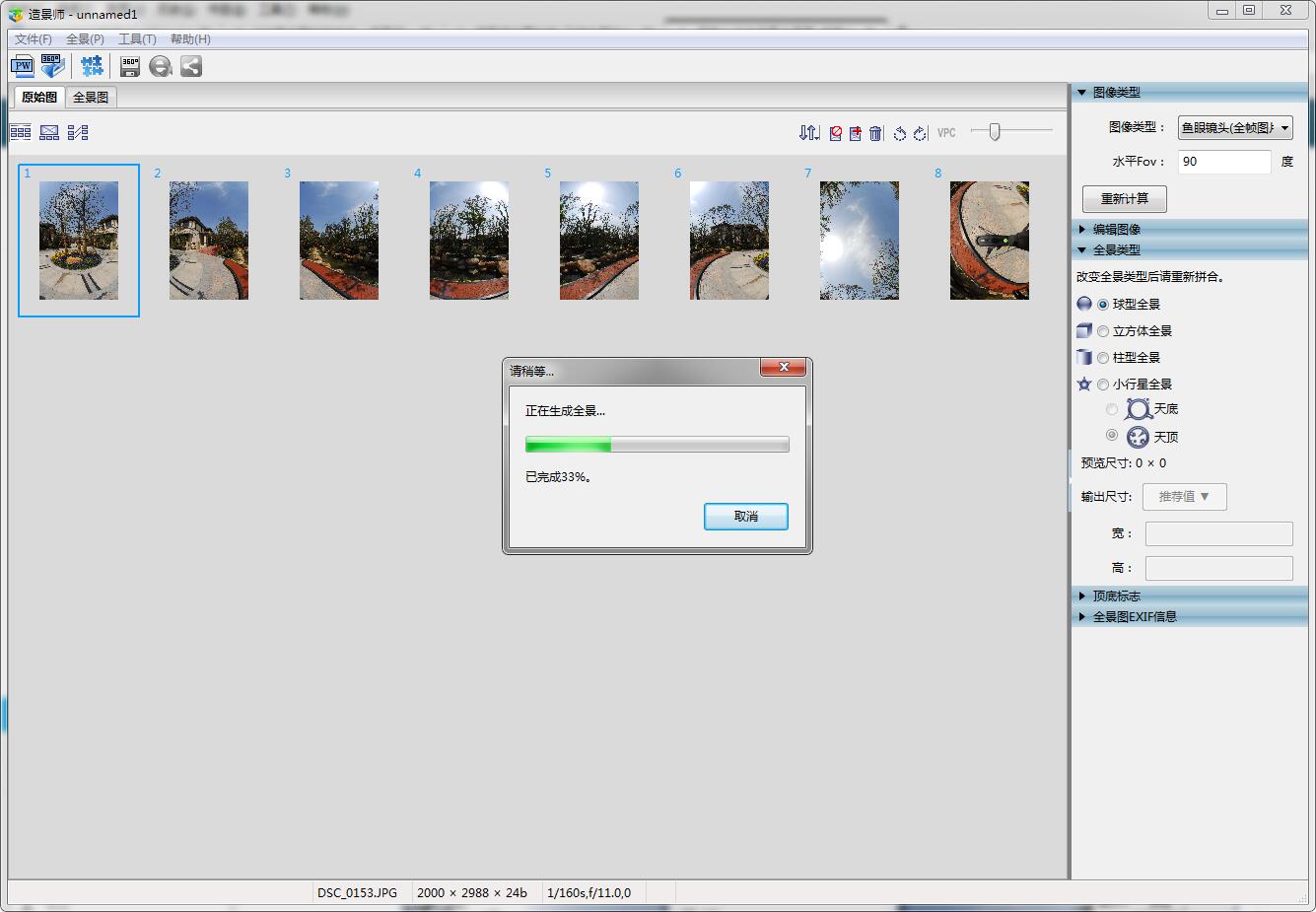Click the trash can delete image icon
1316x912 pixels.
(875, 133)
